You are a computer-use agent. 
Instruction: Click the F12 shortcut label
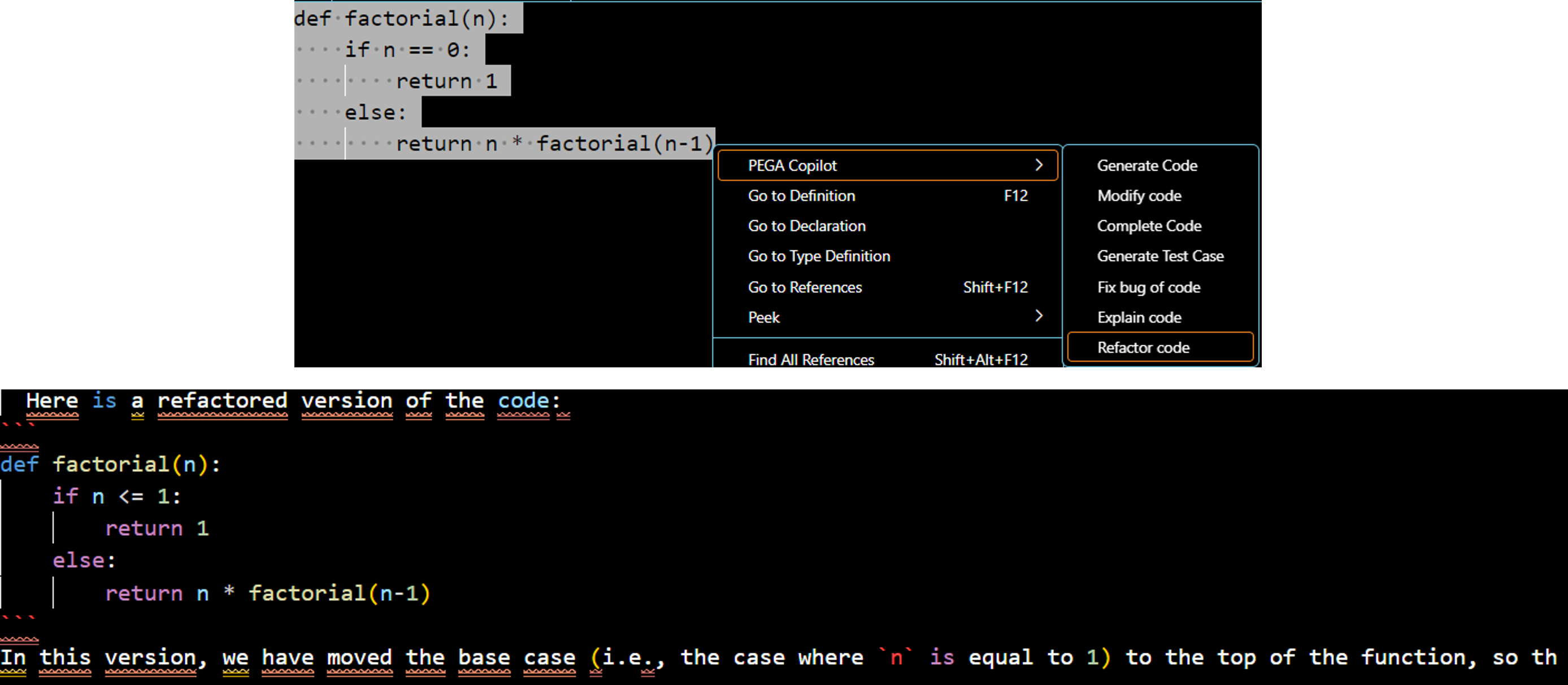pyautogui.click(x=1015, y=196)
